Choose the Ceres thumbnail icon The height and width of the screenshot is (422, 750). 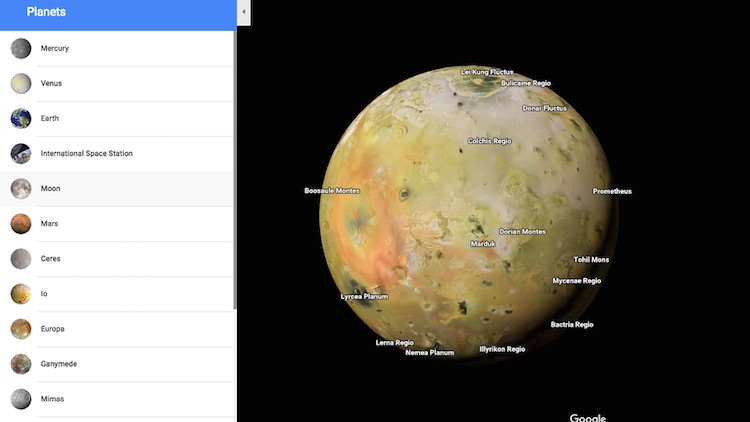point(21,258)
